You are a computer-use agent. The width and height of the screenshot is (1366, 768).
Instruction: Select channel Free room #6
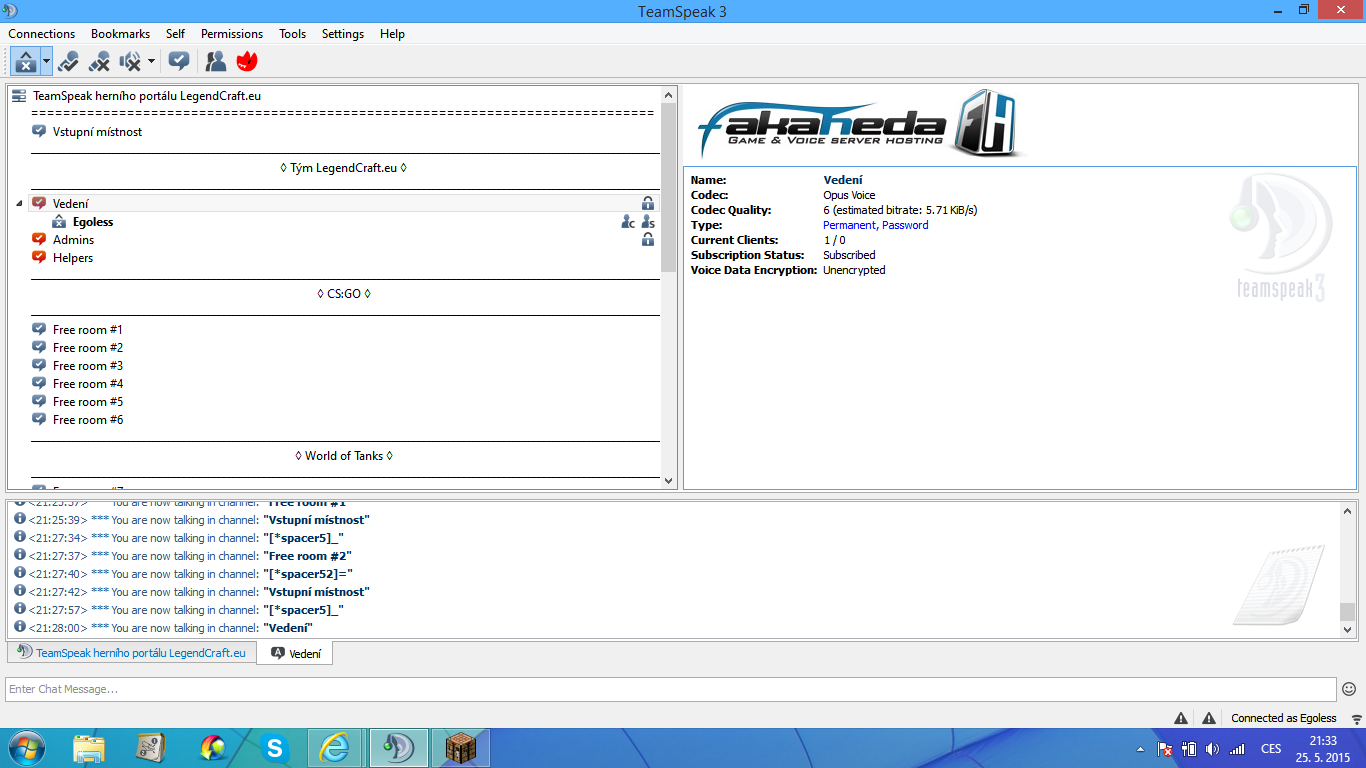click(x=88, y=420)
